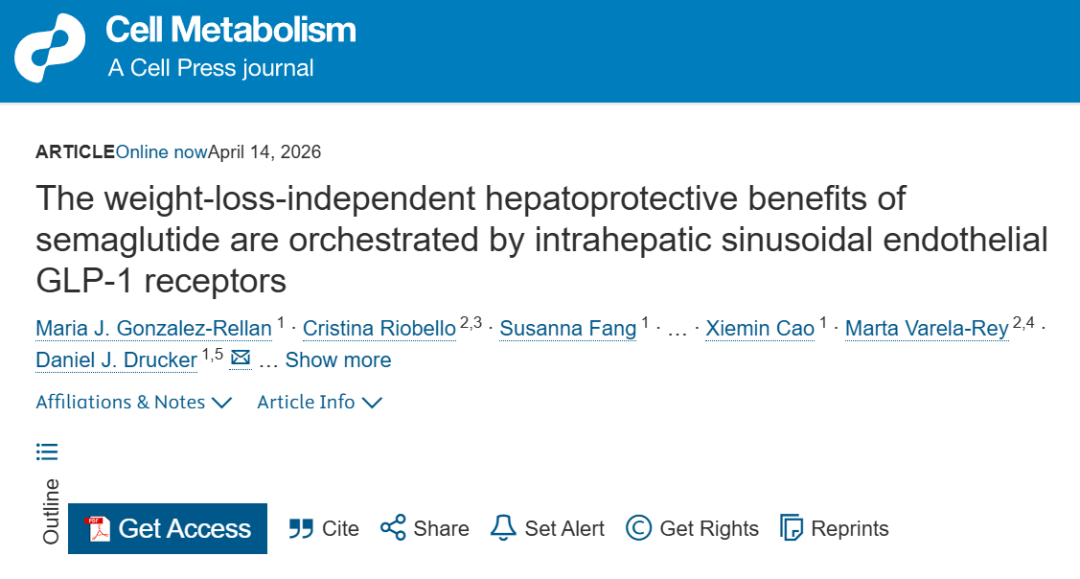Screen dimensions: 1080x579
Task: Click the Cell Press logo icon
Action: coord(49,48)
